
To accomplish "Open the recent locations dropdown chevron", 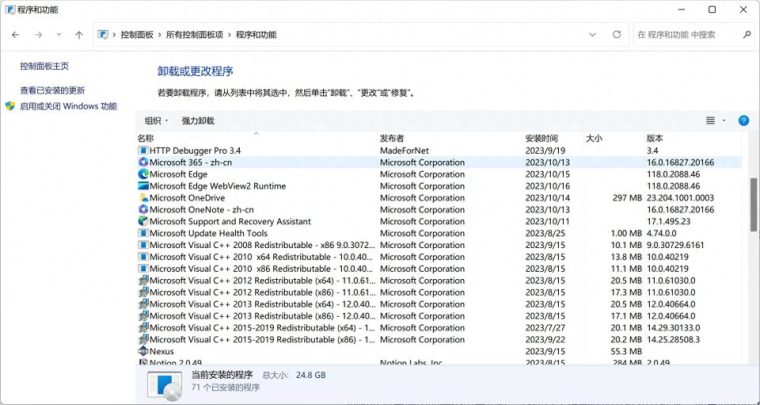I will pyautogui.click(x=59, y=35).
